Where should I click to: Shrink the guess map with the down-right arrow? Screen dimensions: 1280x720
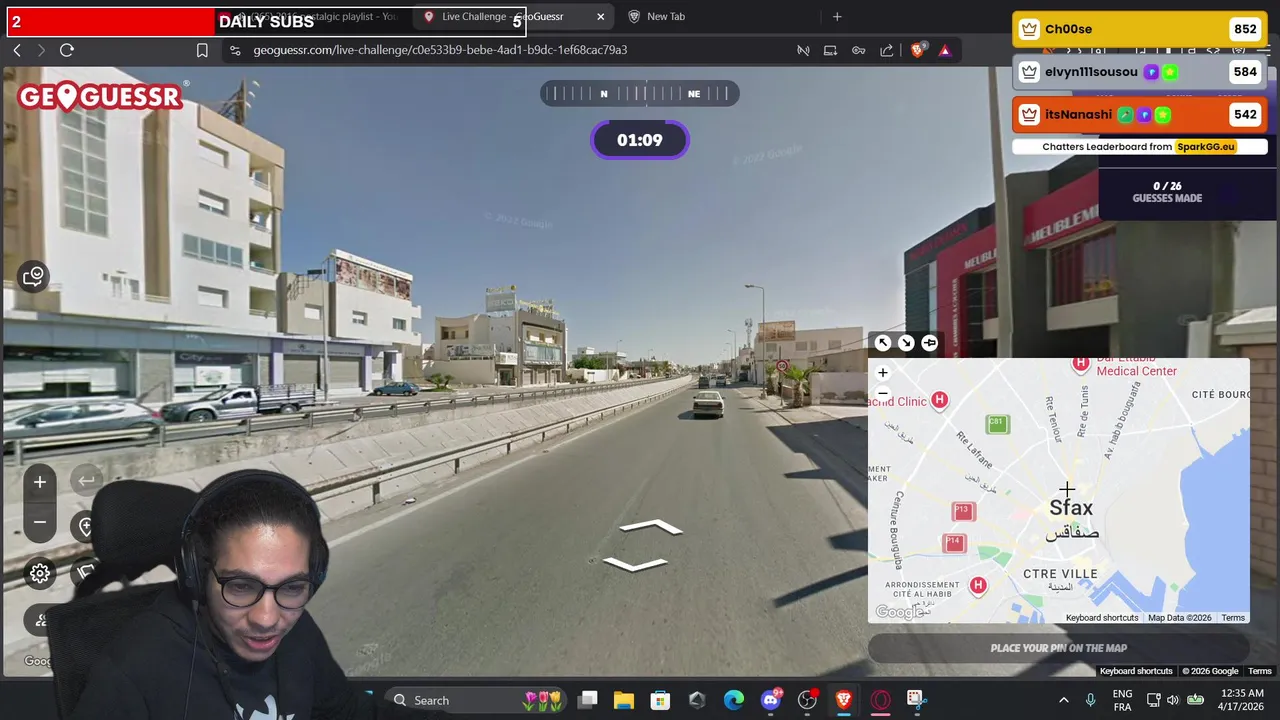click(x=906, y=343)
